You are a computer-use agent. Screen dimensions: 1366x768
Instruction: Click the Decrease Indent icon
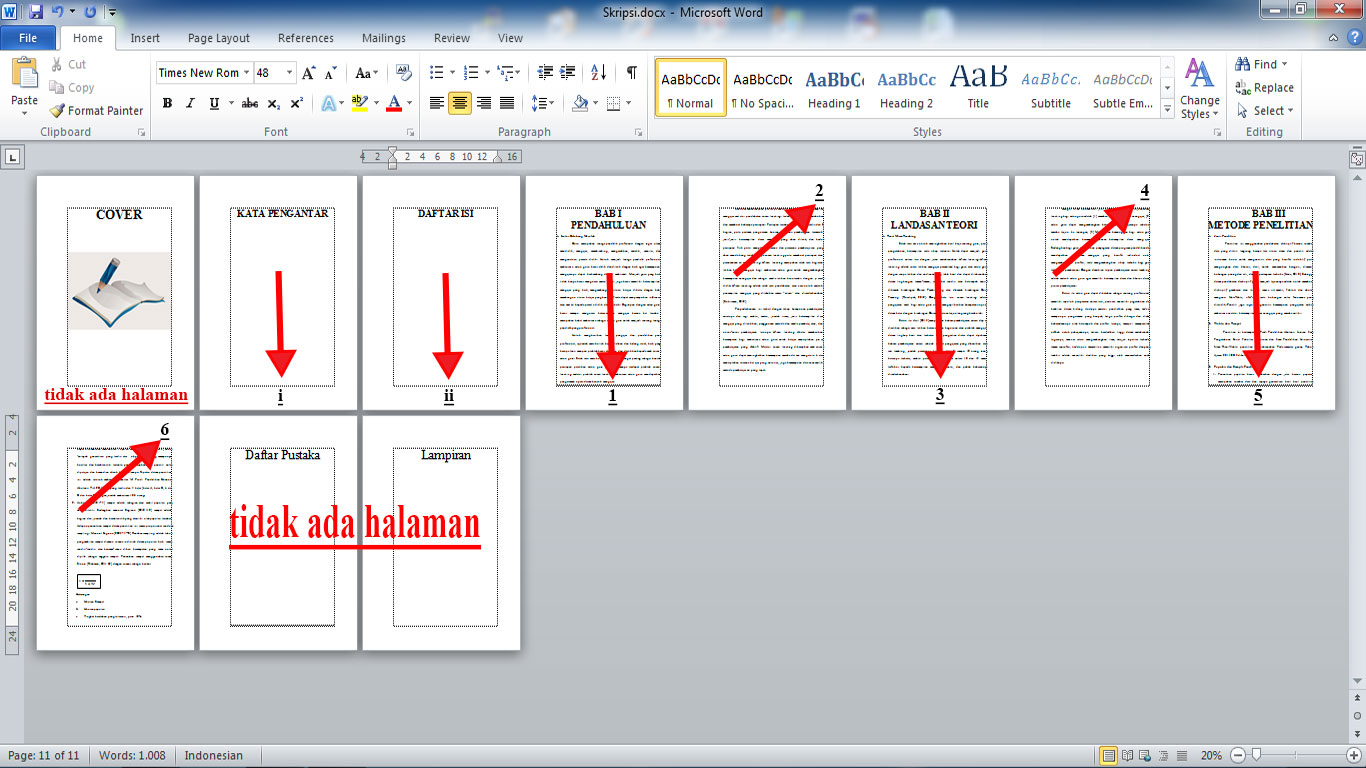pyautogui.click(x=545, y=73)
